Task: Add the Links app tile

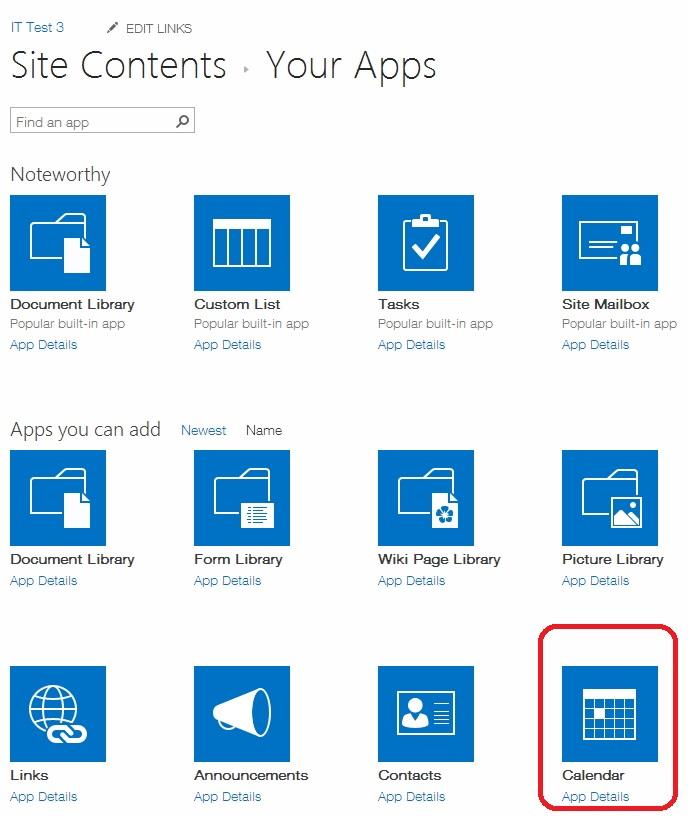Action: [58, 714]
